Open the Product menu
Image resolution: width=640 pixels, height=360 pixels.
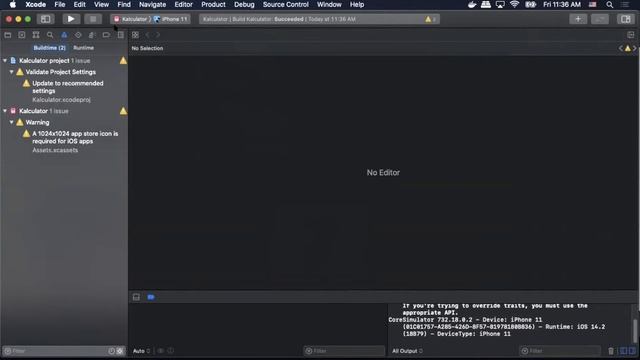213,4
